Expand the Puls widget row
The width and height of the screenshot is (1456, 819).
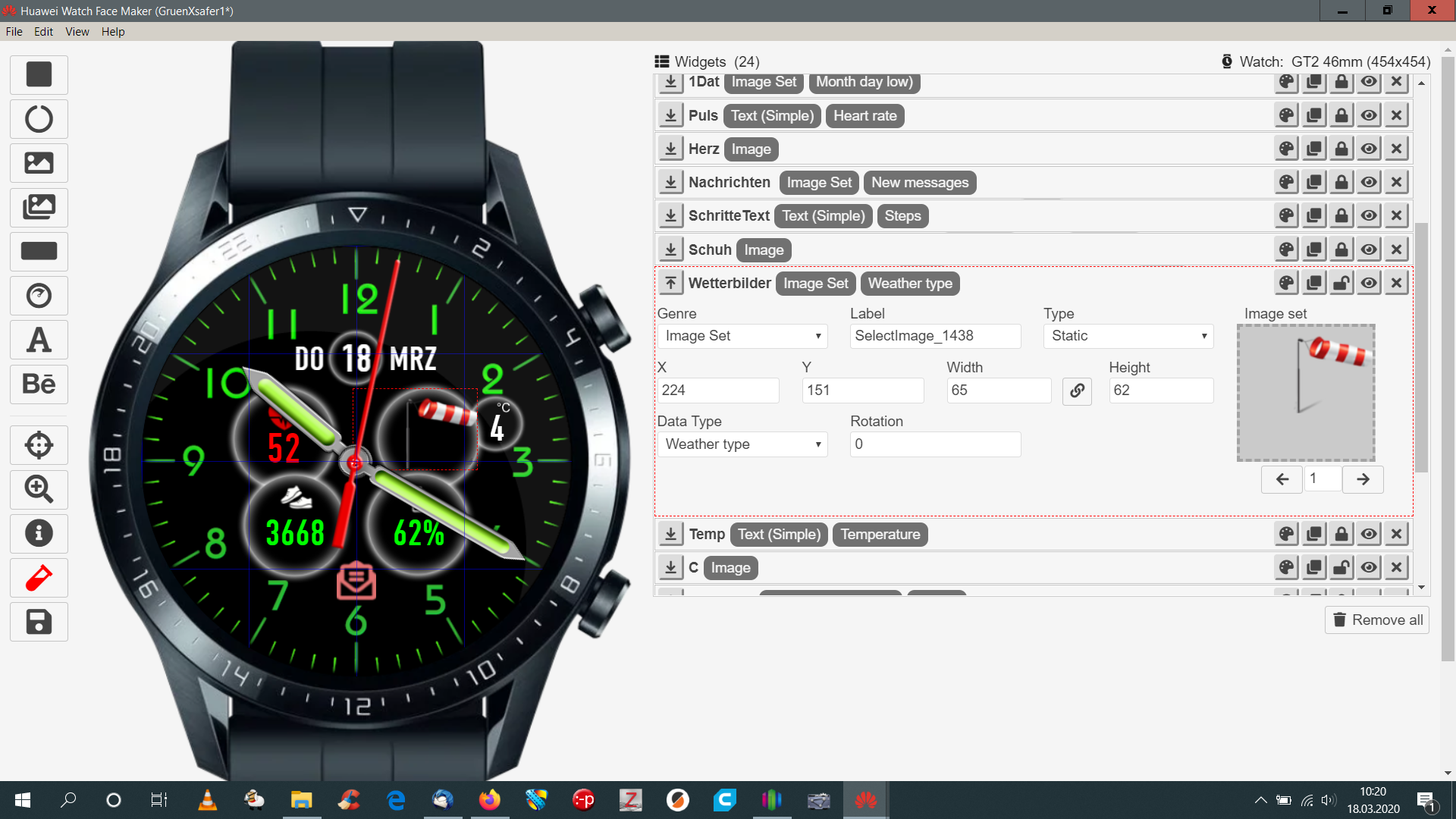670,115
